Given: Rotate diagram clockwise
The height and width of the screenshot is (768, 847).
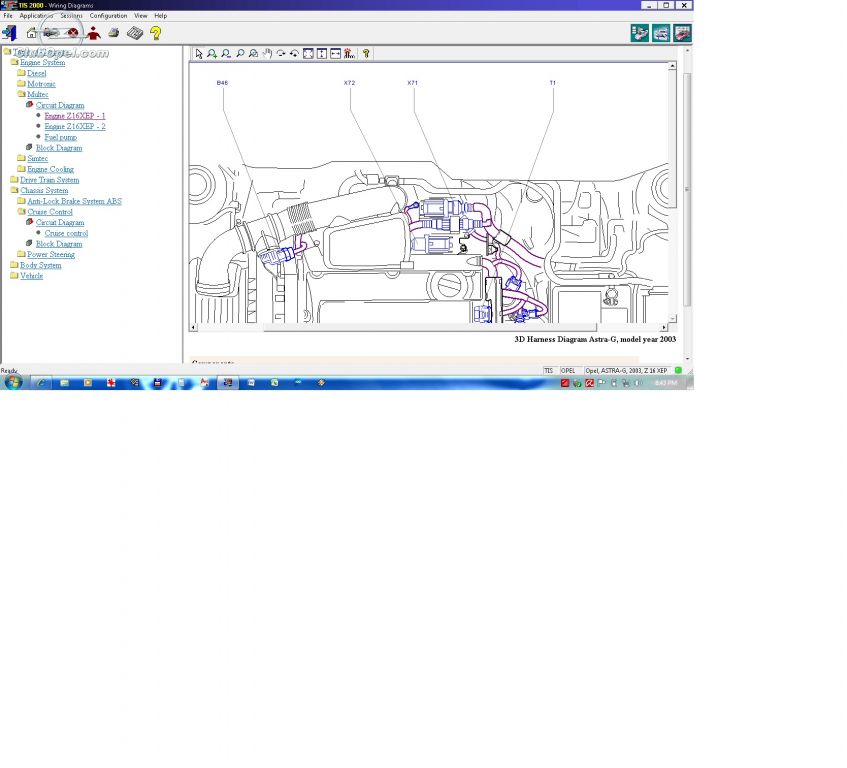Looking at the screenshot, I should (x=281, y=53).
